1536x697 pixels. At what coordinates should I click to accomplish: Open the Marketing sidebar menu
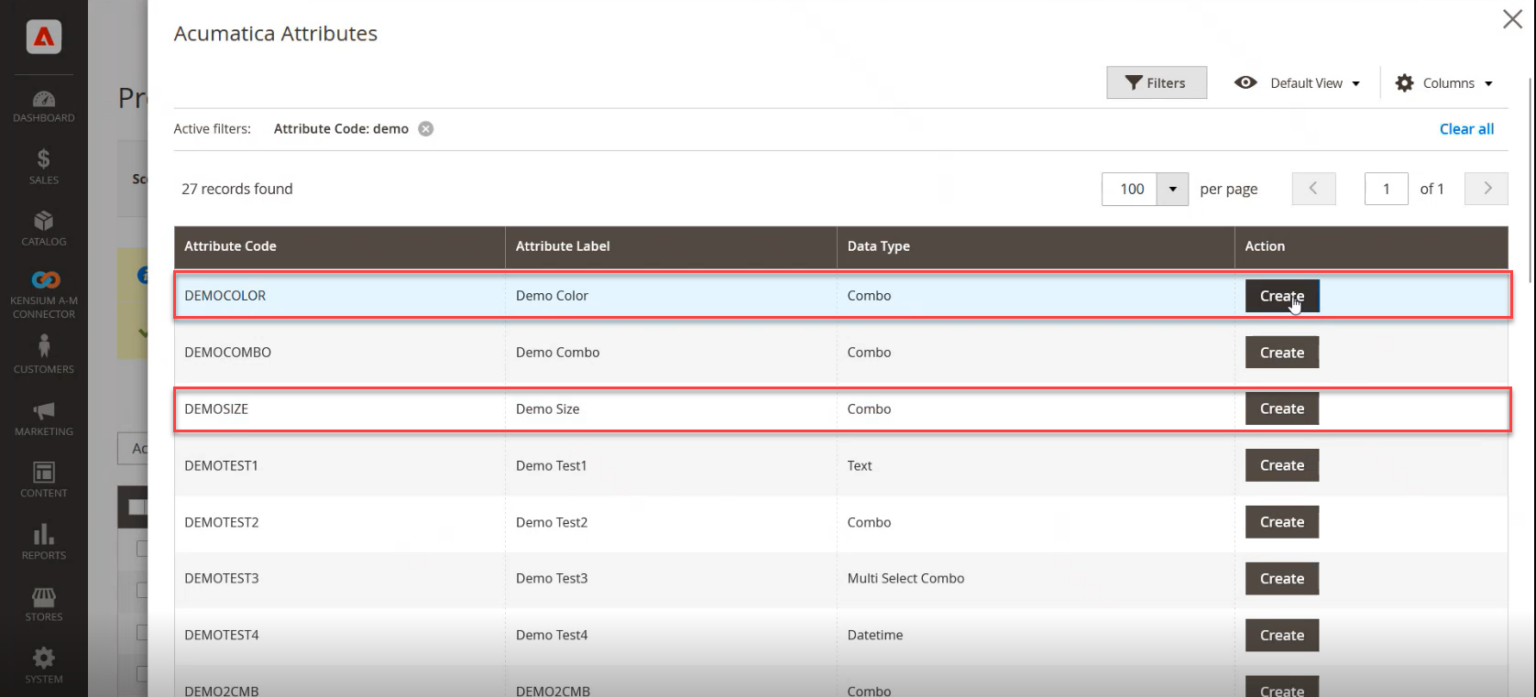[44, 419]
